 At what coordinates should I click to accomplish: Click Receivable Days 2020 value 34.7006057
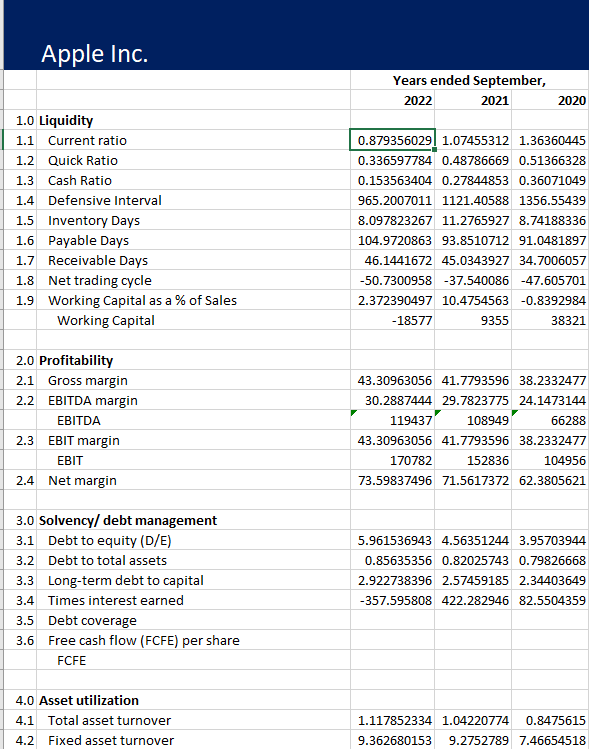552,260
